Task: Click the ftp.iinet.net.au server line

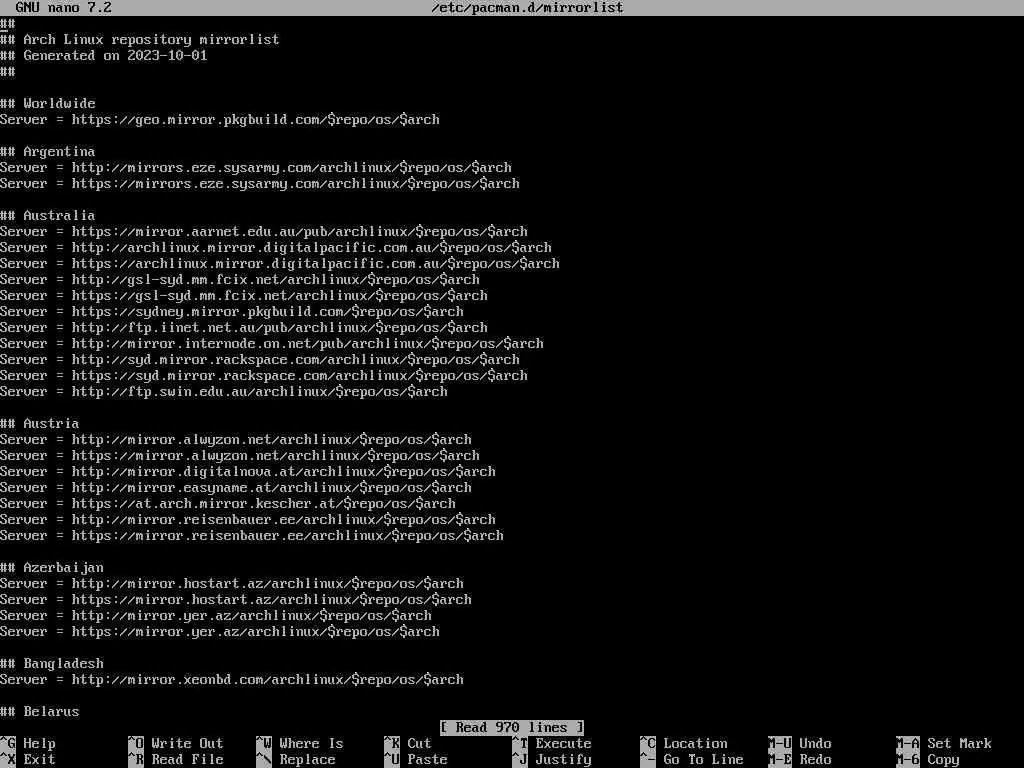Action: coord(244,327)
